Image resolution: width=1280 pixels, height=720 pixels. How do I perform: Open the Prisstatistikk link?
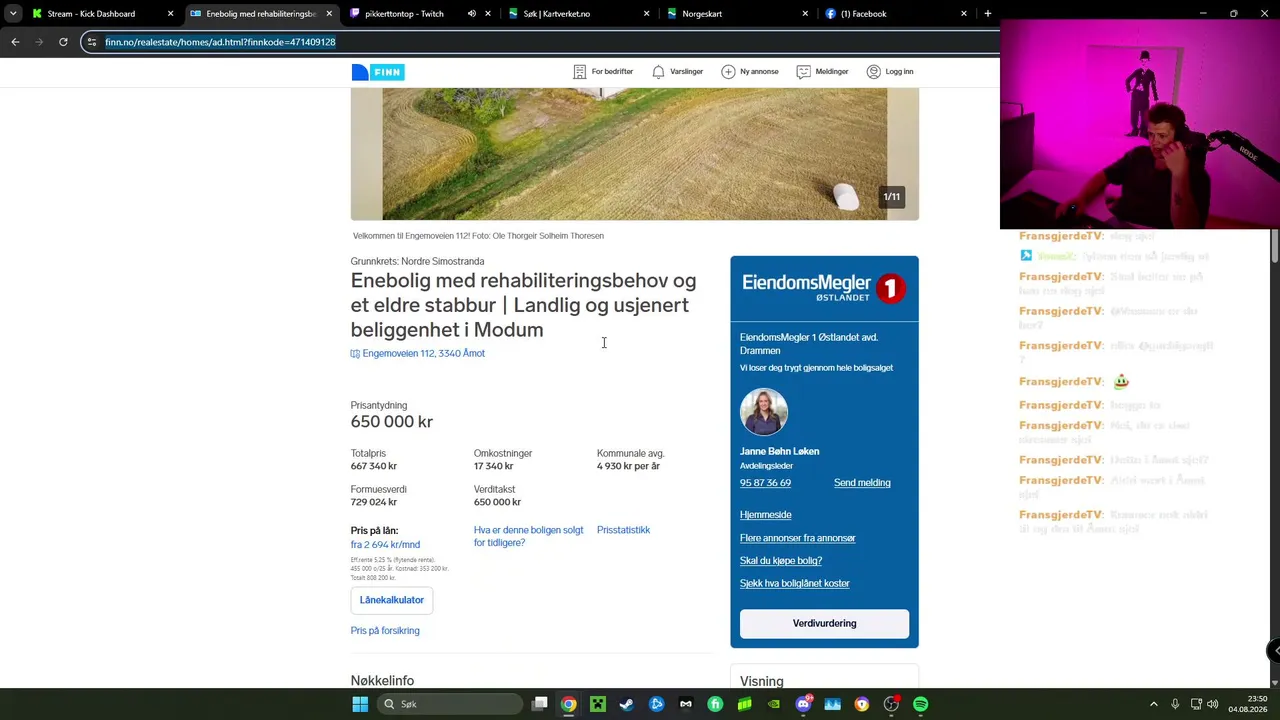coord(623,530)
